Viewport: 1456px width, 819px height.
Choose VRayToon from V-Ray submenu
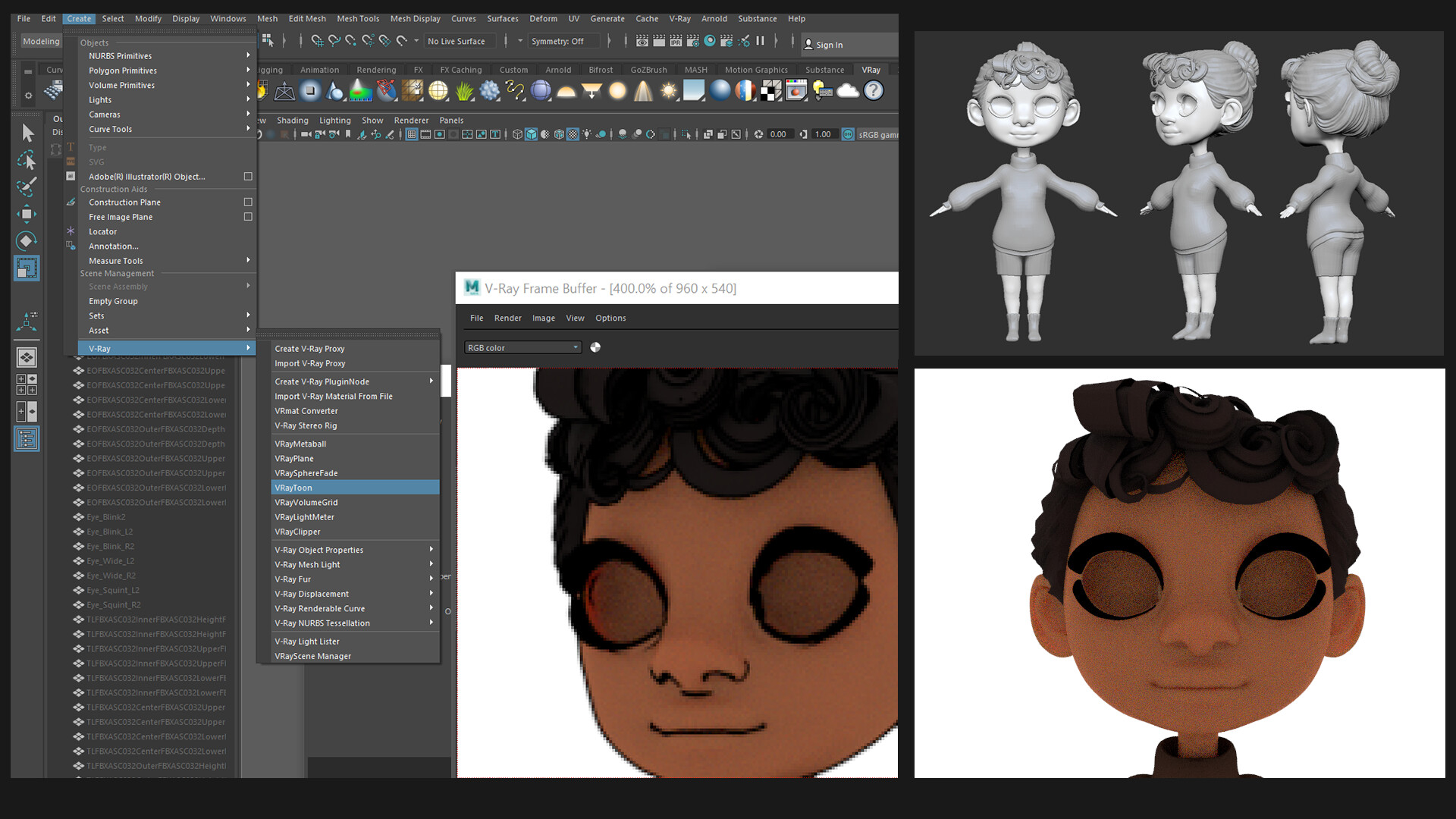pyautogui.click(x=355, y=488)
